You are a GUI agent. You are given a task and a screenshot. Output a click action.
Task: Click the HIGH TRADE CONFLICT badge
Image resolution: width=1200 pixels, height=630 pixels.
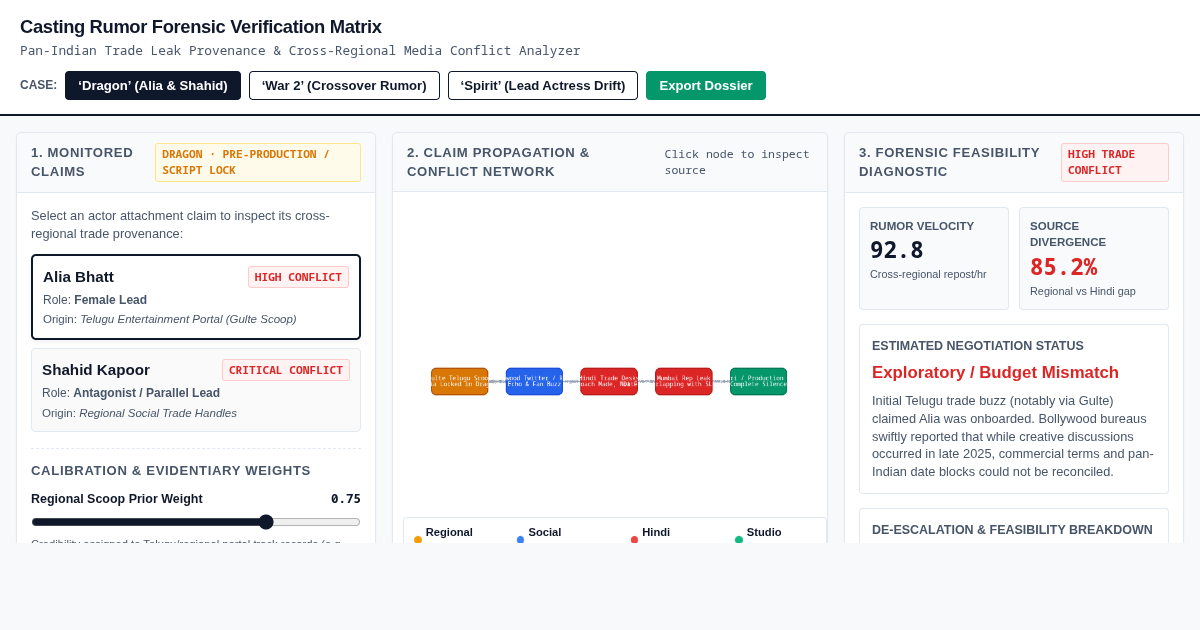[1115, 162]
